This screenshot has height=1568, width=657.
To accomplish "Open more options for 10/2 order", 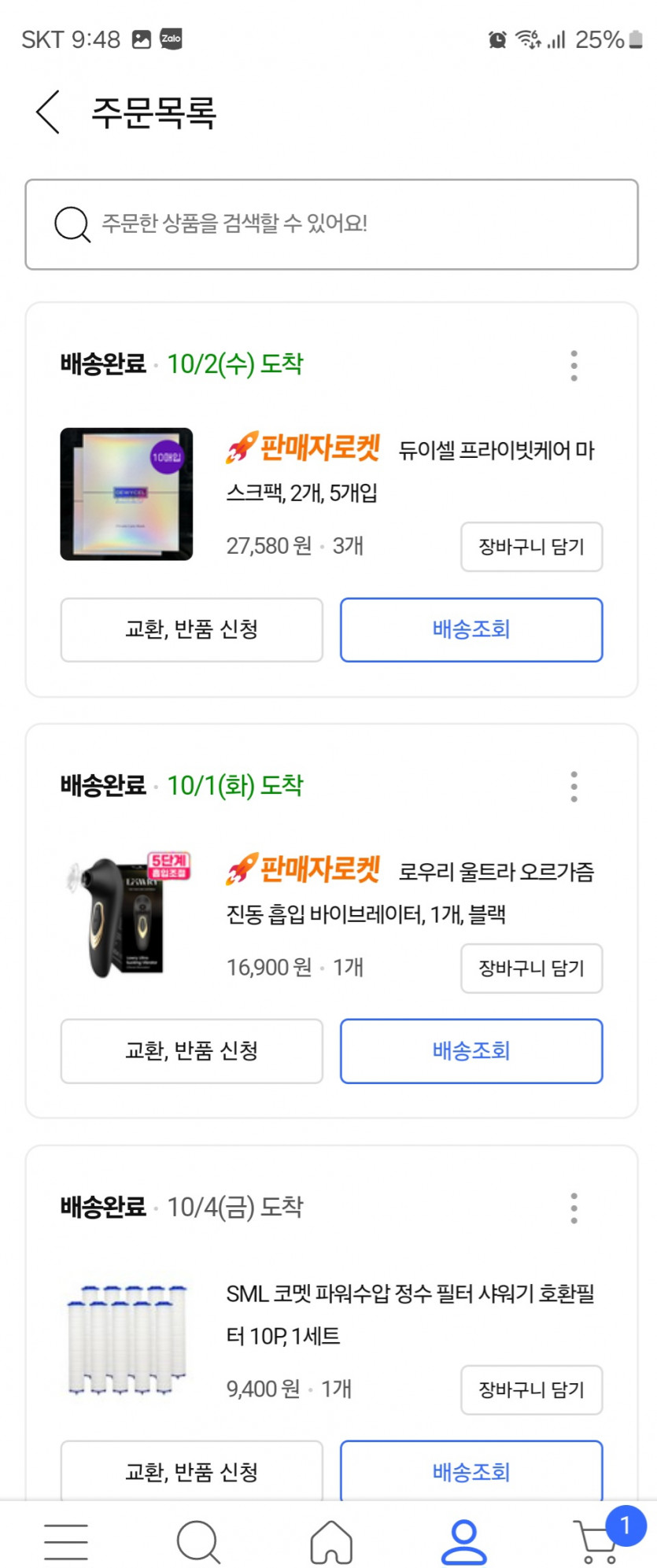I will [x=574, y=366].
